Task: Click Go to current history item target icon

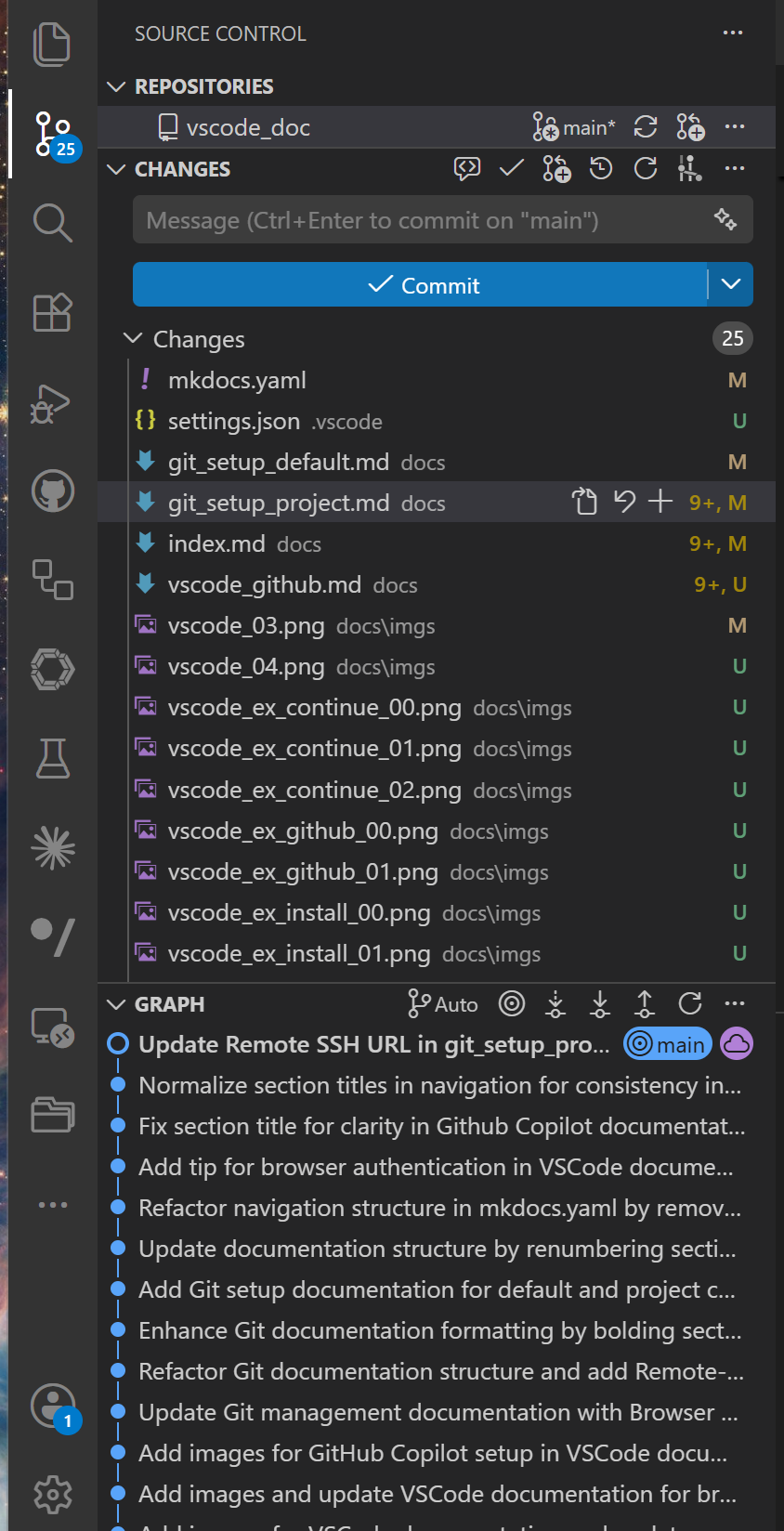Action: (511, 1003)
